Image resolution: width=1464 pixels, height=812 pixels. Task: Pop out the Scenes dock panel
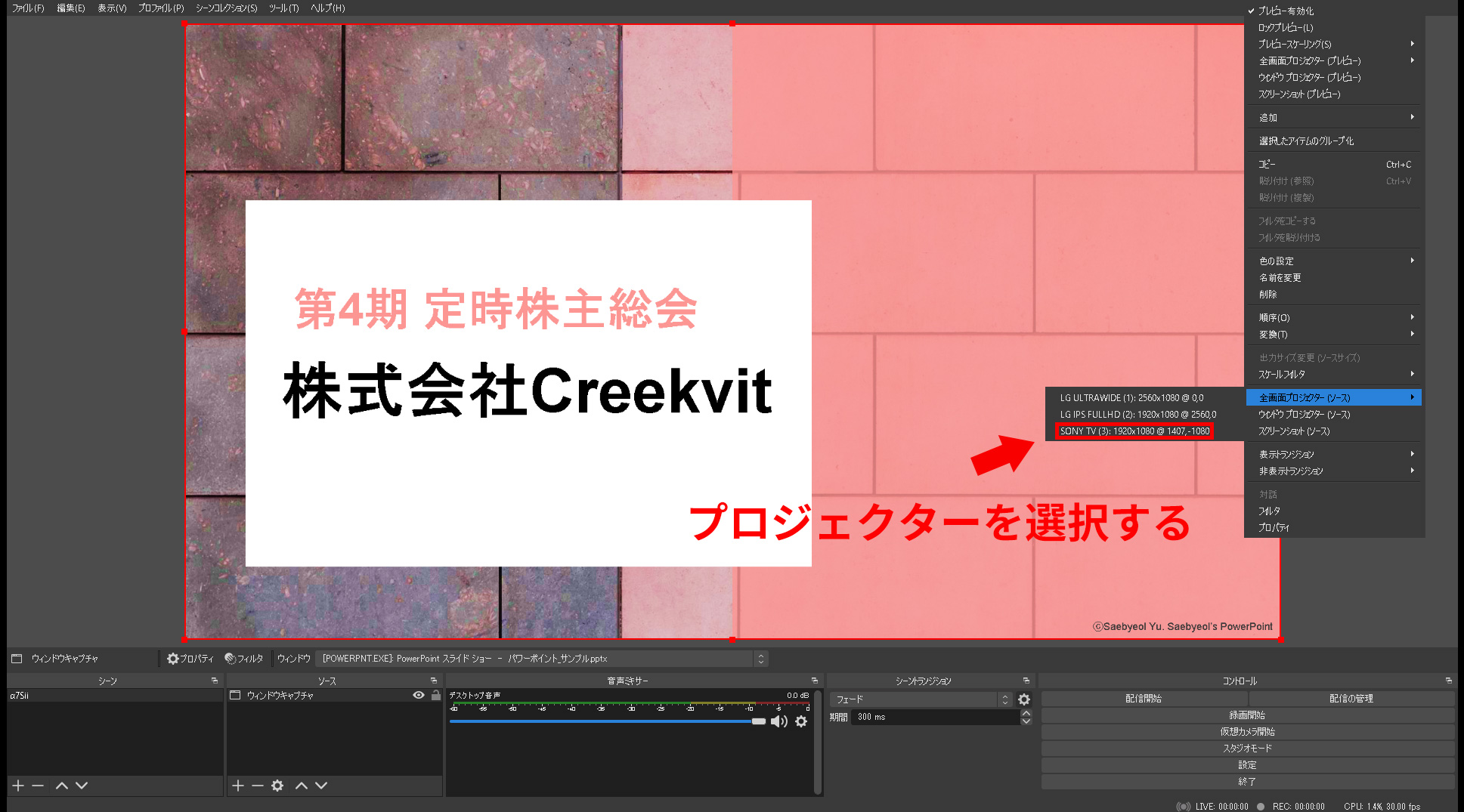pos(215,681)
